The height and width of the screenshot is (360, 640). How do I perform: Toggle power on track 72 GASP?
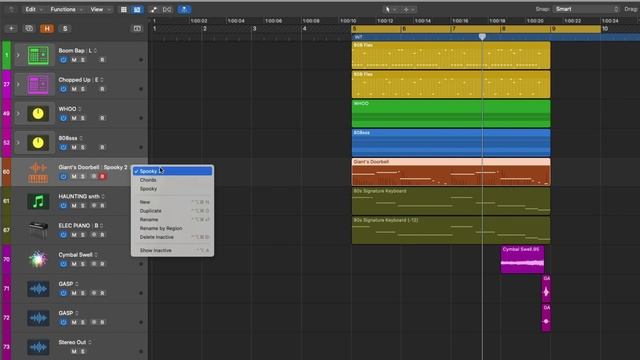coord(63,322)
